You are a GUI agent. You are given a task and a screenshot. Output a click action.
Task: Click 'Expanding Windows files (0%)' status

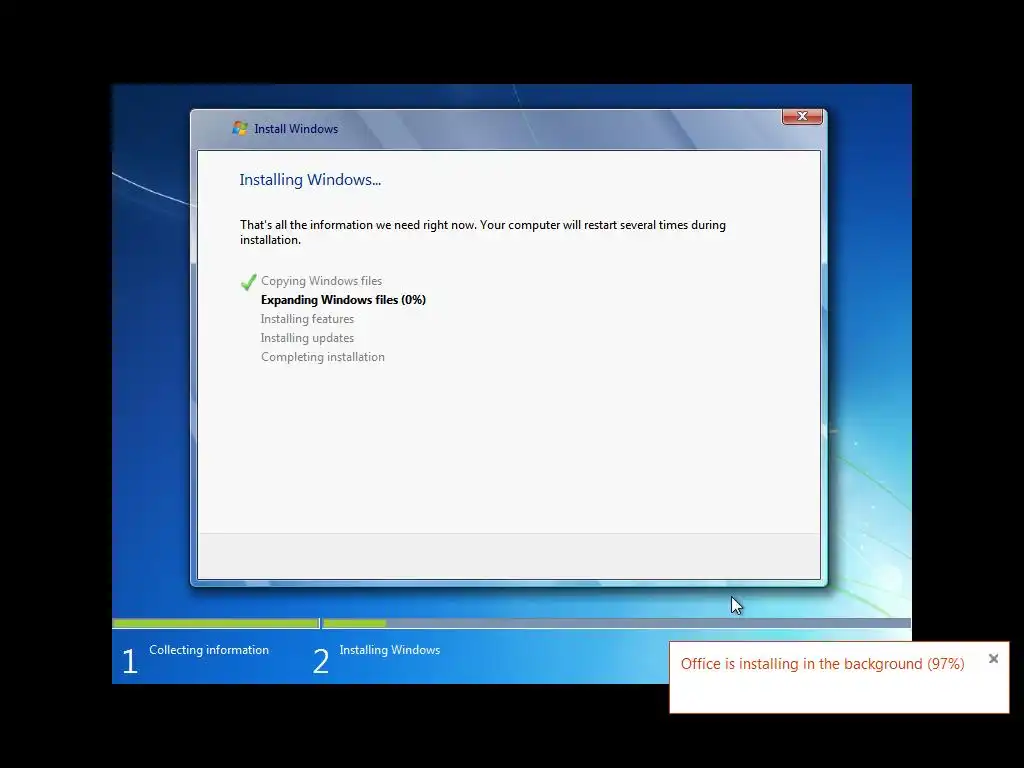tap(343, 300)
